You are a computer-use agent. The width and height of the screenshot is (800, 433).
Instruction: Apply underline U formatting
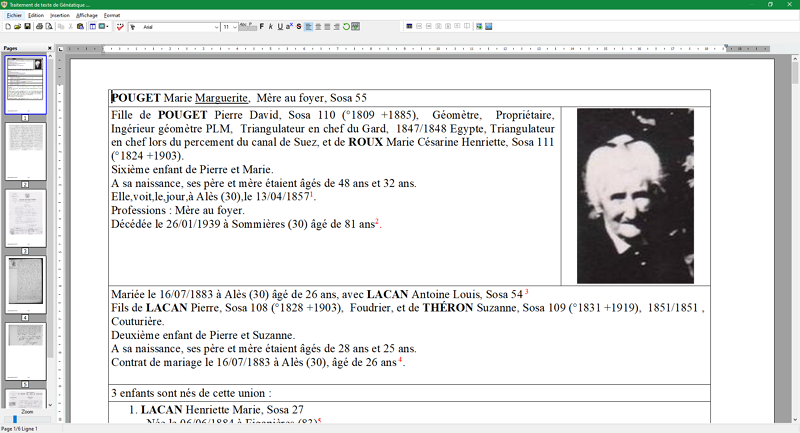(280, 27)
